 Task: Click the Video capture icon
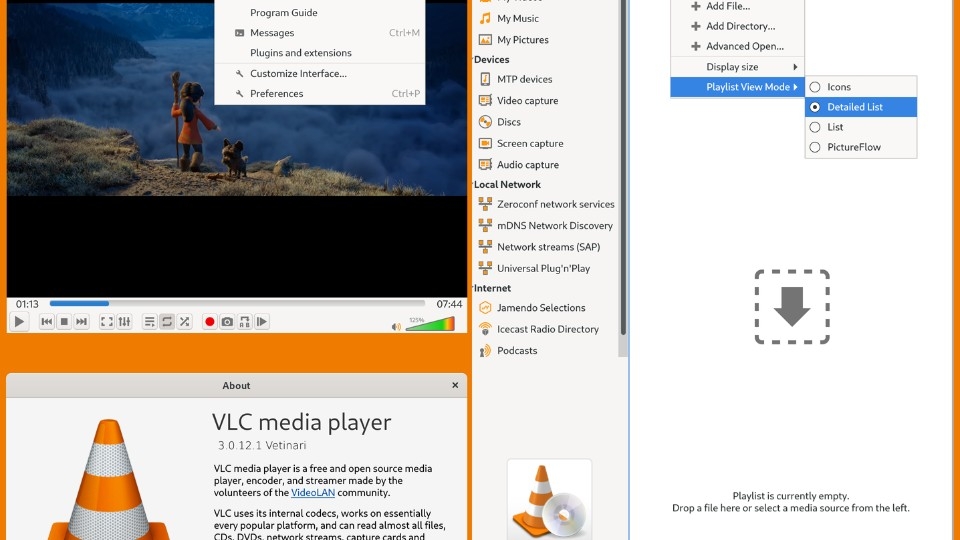click(485, 100)
